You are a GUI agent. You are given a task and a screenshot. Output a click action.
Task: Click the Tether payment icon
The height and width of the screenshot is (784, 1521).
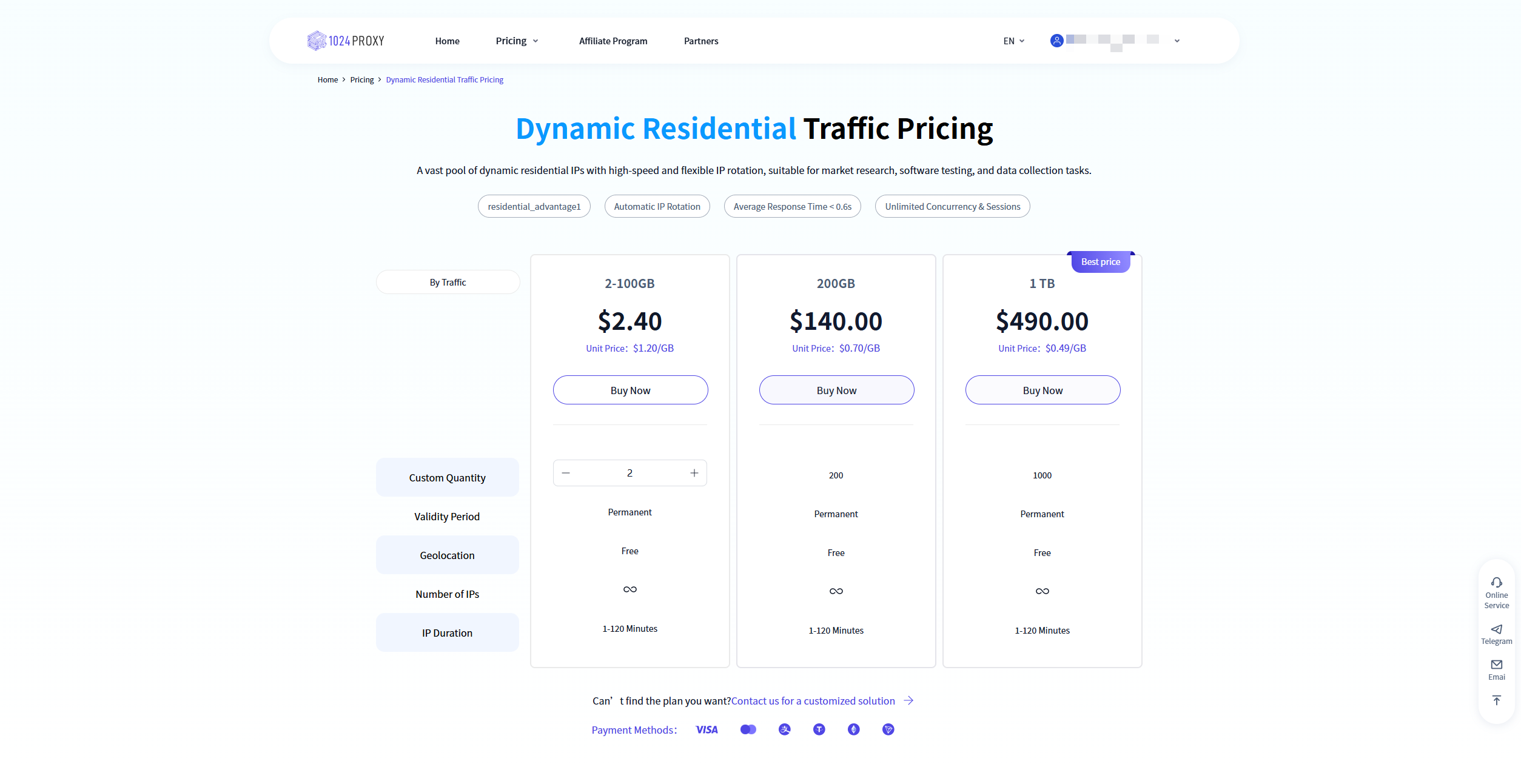coord(819,729)
